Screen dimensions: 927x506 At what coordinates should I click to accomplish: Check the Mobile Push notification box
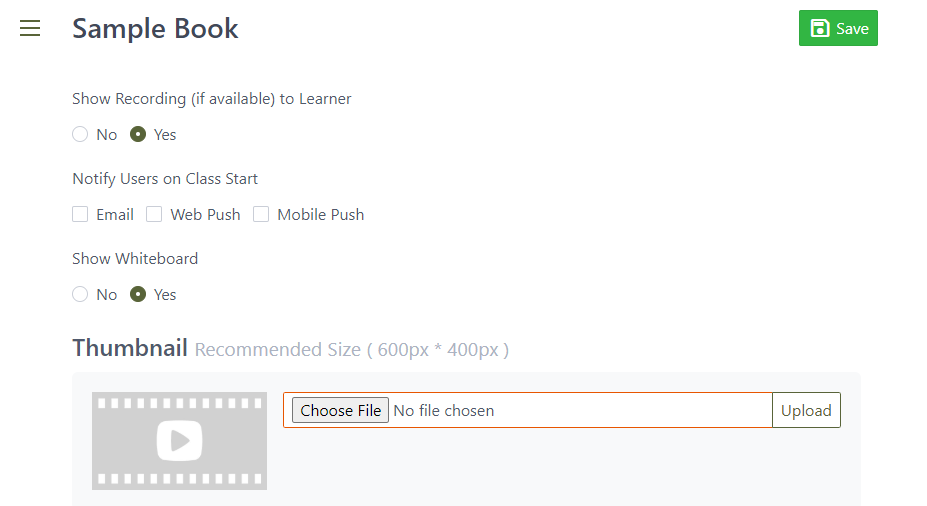[x=261, y=214]
